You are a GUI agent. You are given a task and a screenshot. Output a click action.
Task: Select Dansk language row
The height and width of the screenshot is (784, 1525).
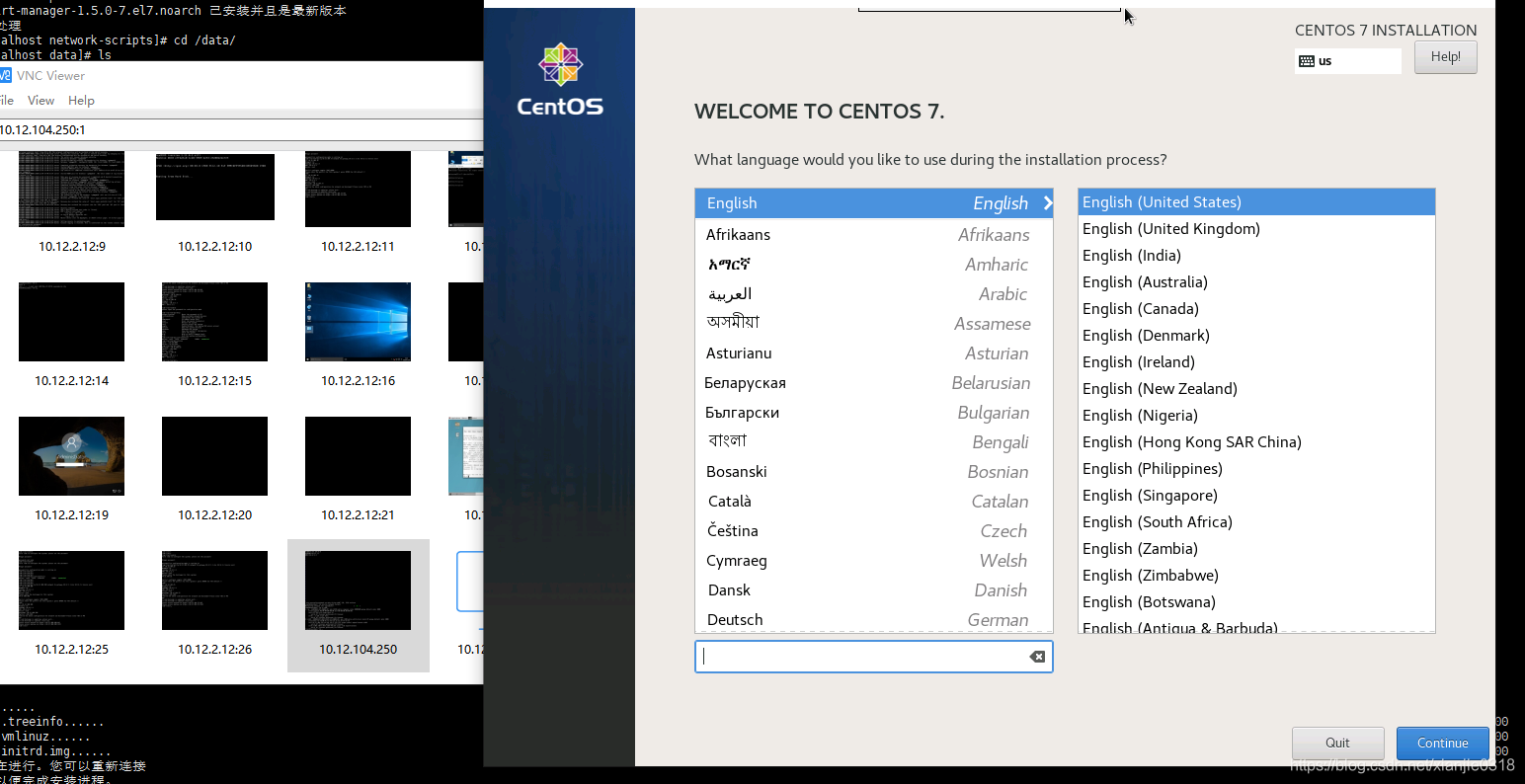coord(873,590)
